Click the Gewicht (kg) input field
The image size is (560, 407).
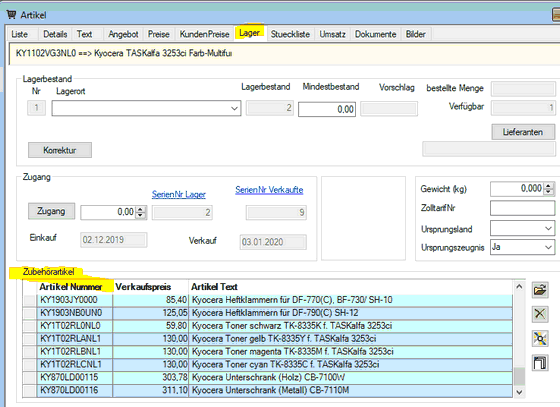(517, 189)
